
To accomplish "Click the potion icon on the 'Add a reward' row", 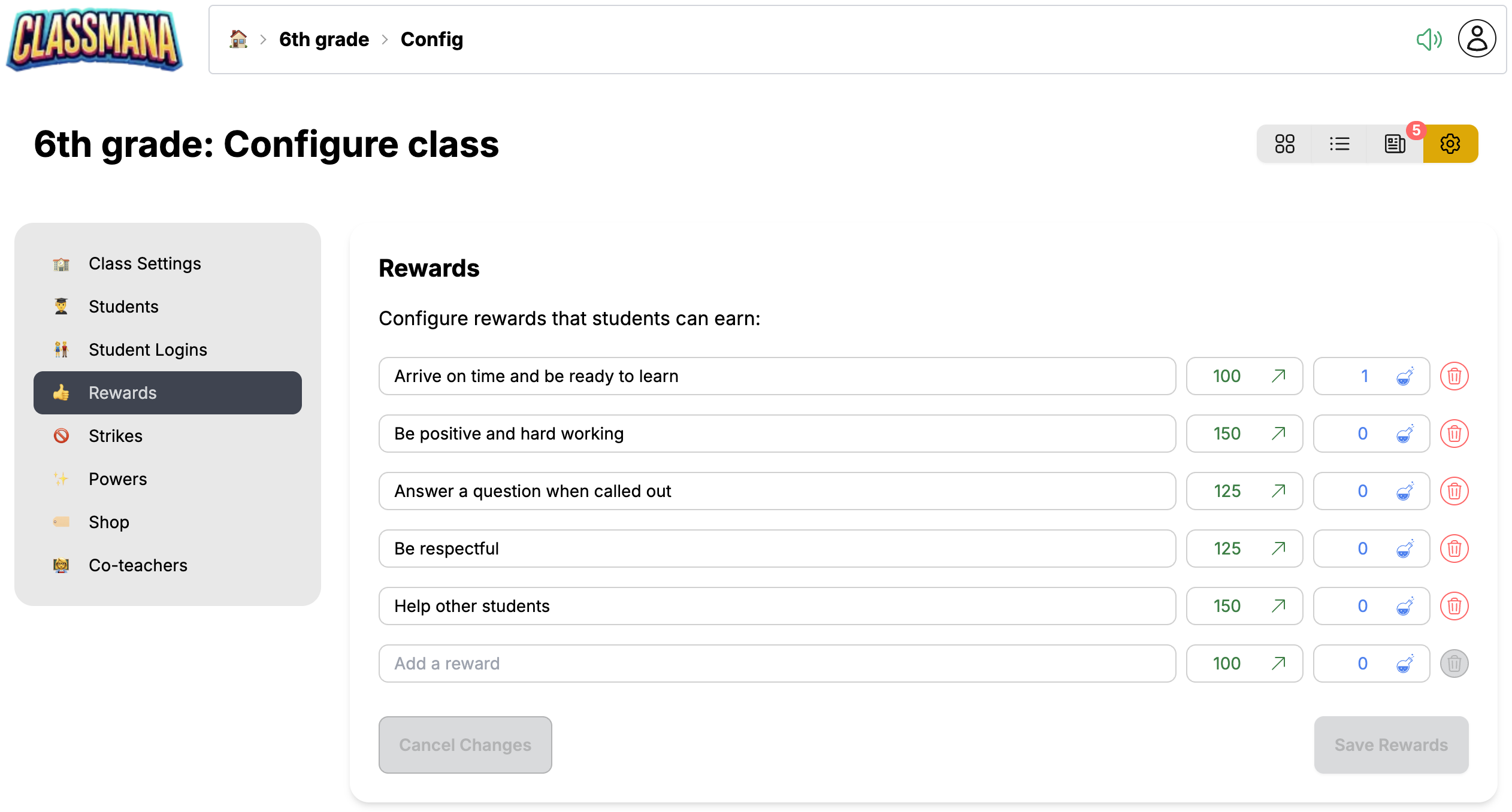I will click(x=1405, y=663).
